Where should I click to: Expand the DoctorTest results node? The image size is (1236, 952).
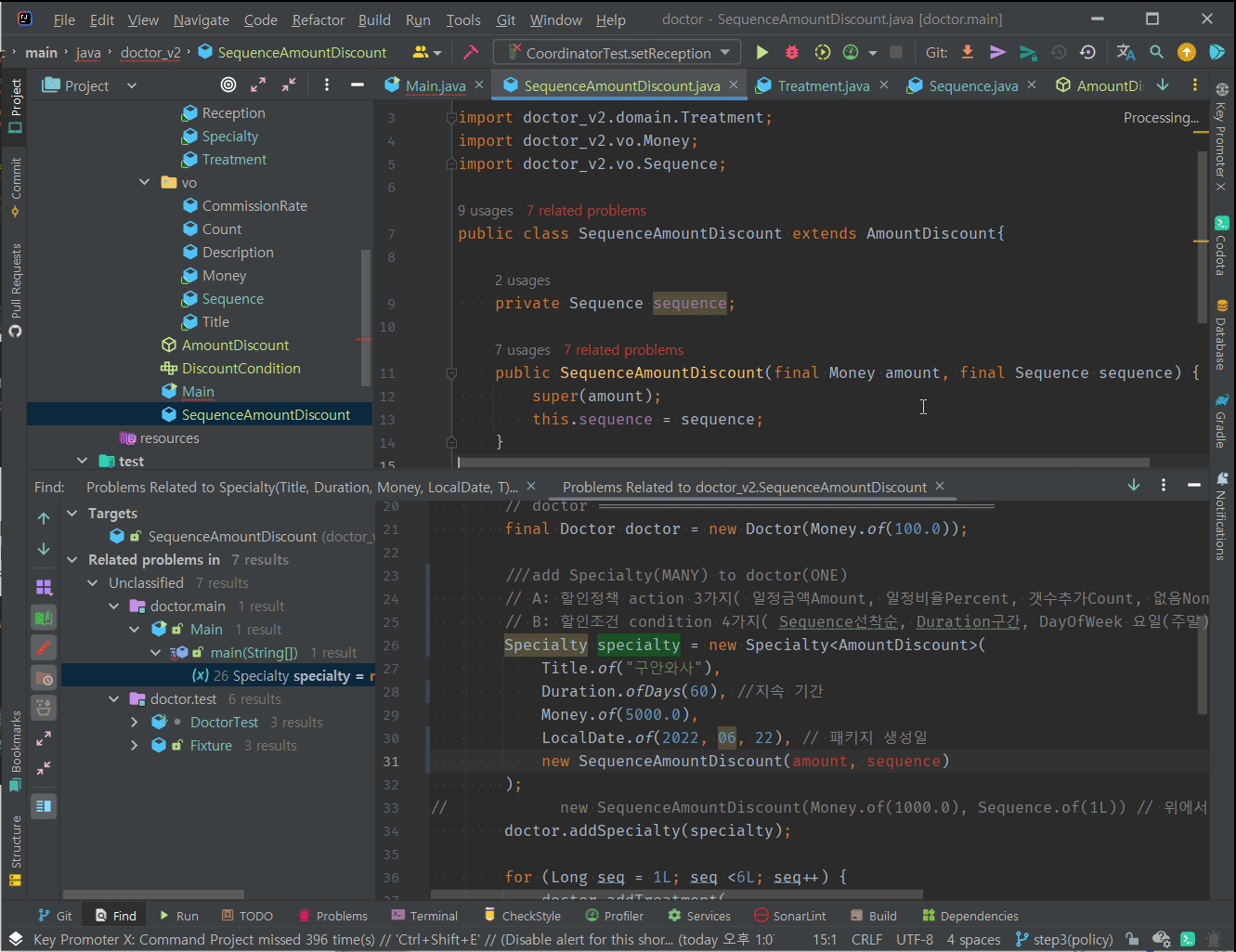pos(135,723)
